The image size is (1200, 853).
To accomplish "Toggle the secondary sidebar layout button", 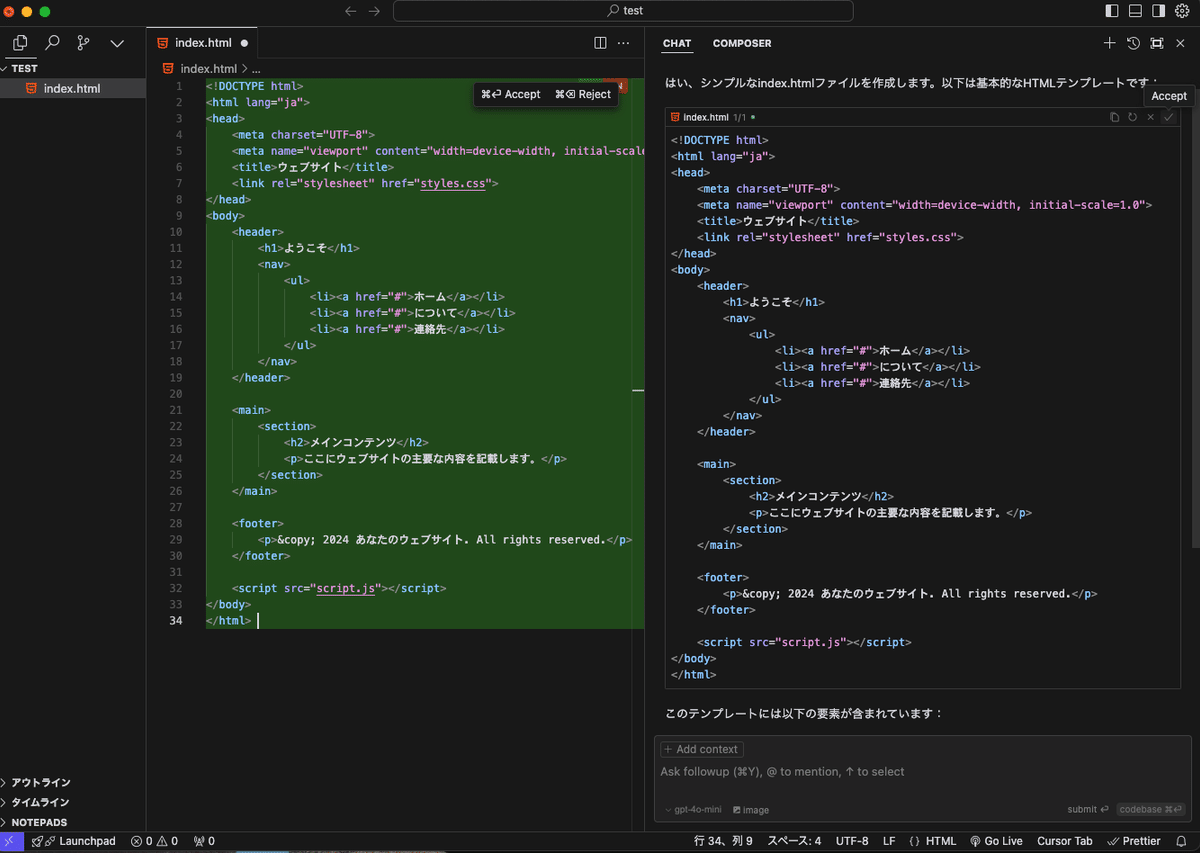I will [1158, 11].
